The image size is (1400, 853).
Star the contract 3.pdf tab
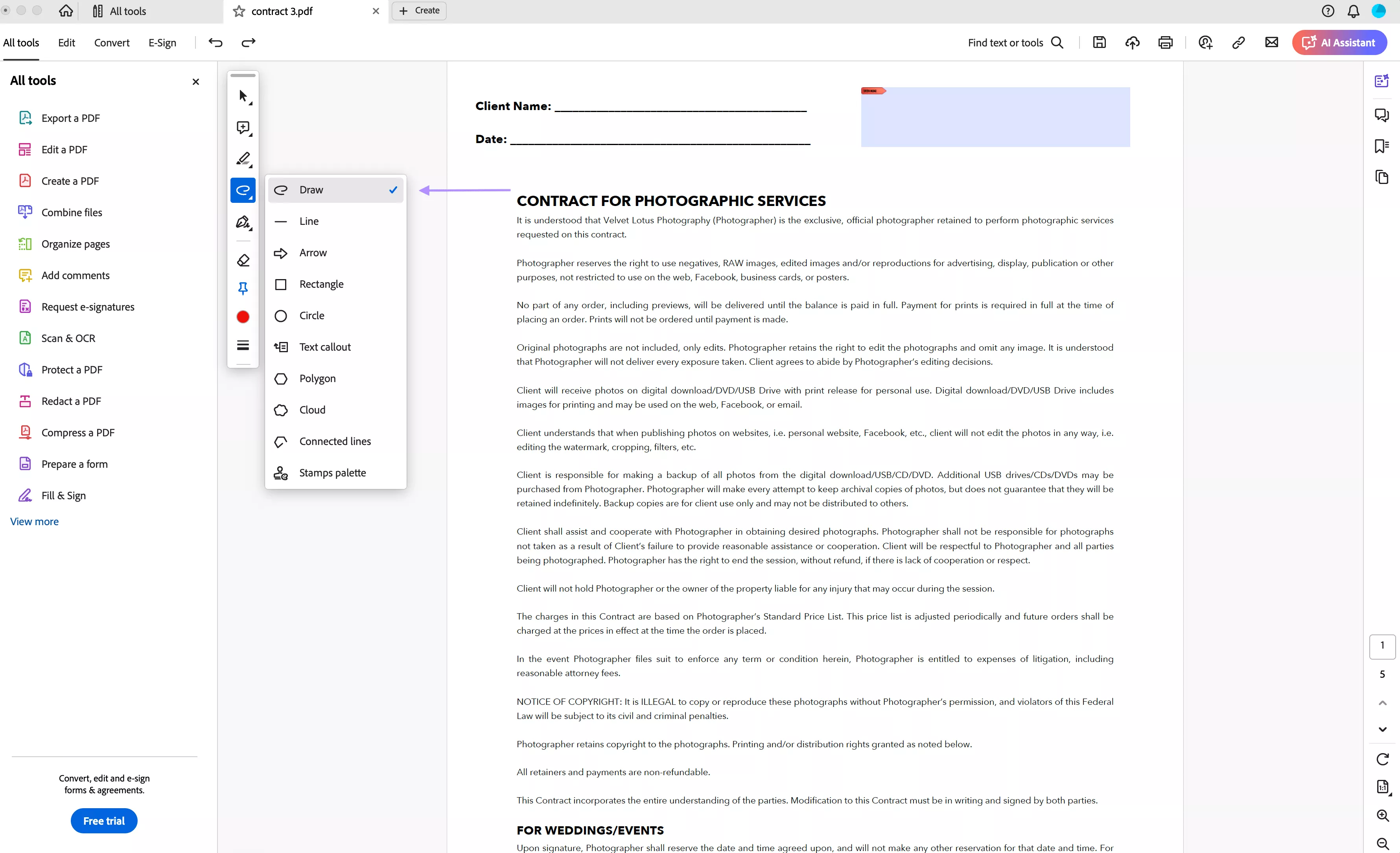pos(239,11)
